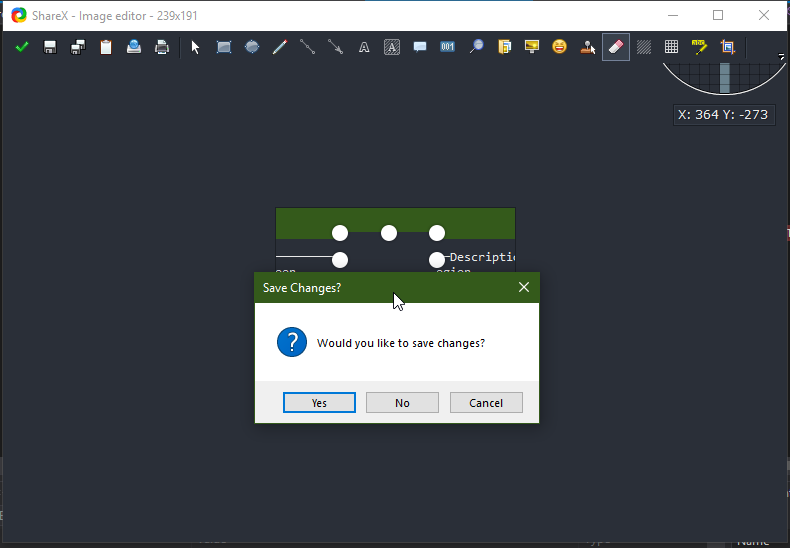Close the Save Changes dialog with X
The height and width of the screenshot is (548, 790).
(524, 287)
